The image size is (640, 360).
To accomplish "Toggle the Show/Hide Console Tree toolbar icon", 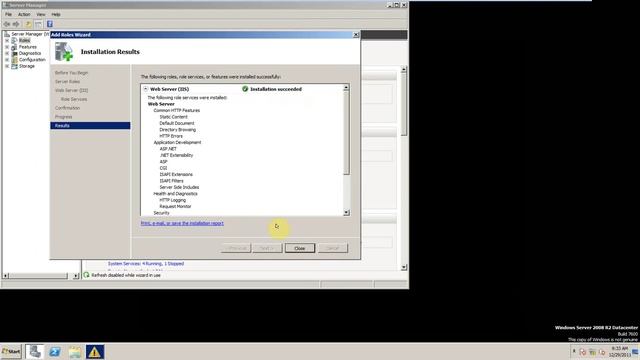I will pyautogui.click(x=38, y=24).
